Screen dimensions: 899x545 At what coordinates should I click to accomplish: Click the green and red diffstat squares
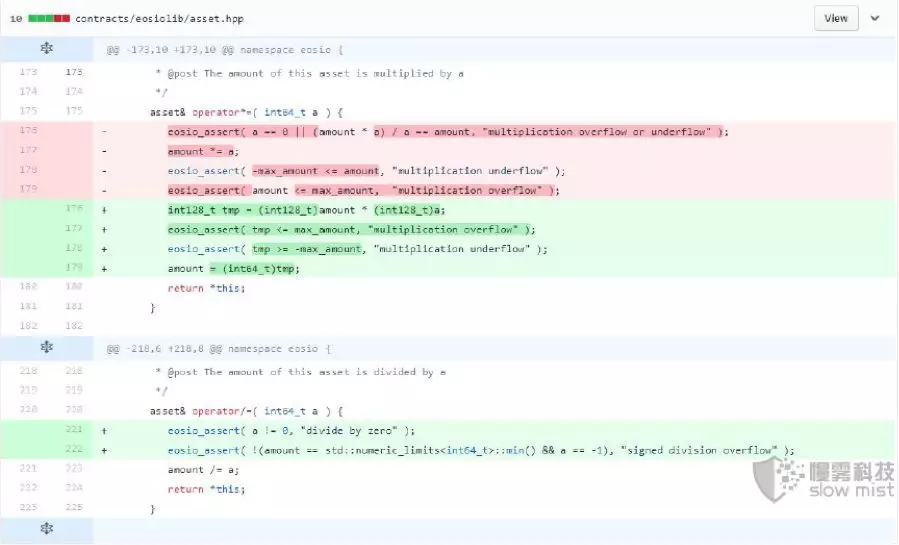pyautogui.click(x=50, y=19)
